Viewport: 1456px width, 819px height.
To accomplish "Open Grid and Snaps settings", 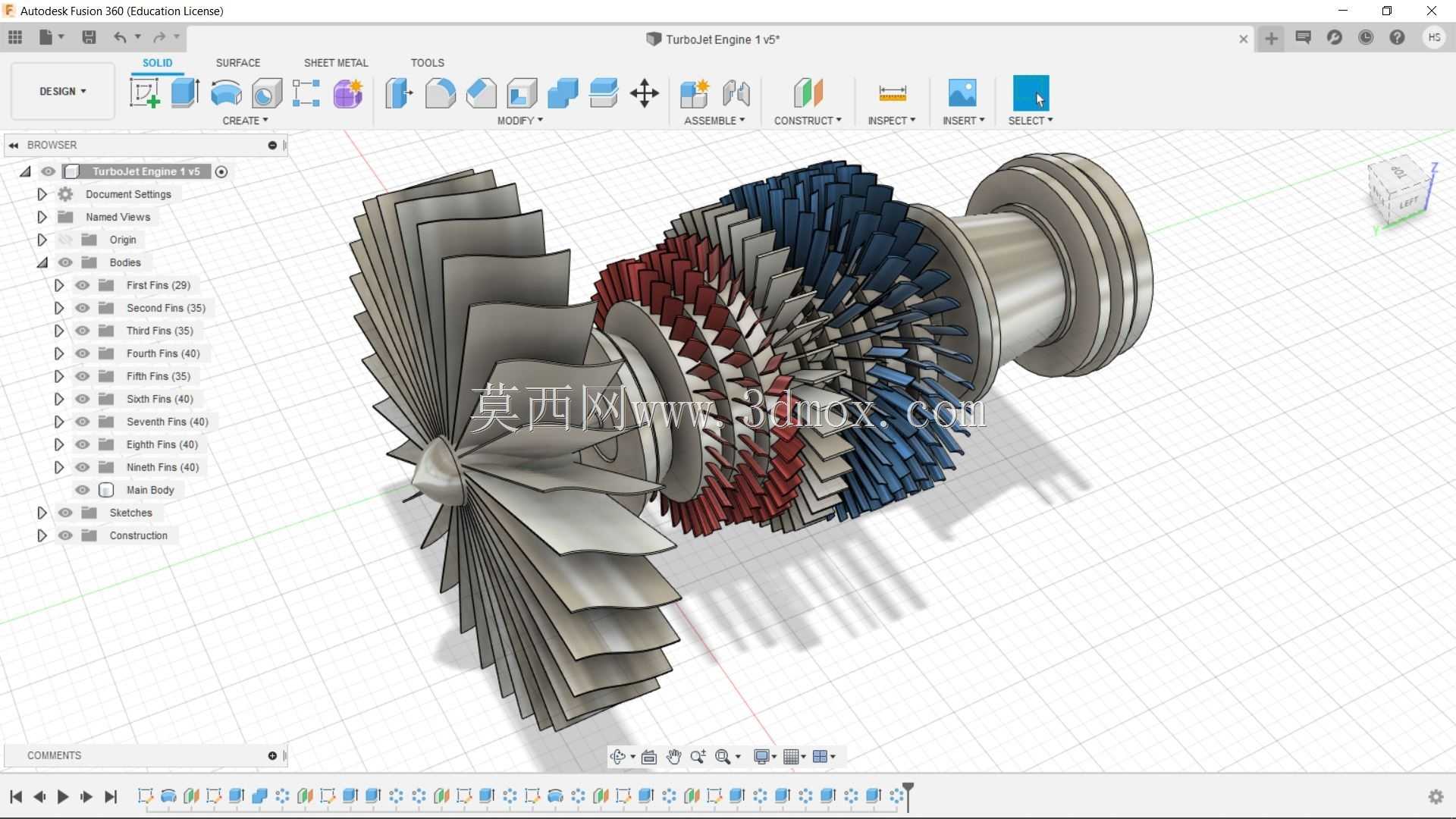I will click(792, 756).
